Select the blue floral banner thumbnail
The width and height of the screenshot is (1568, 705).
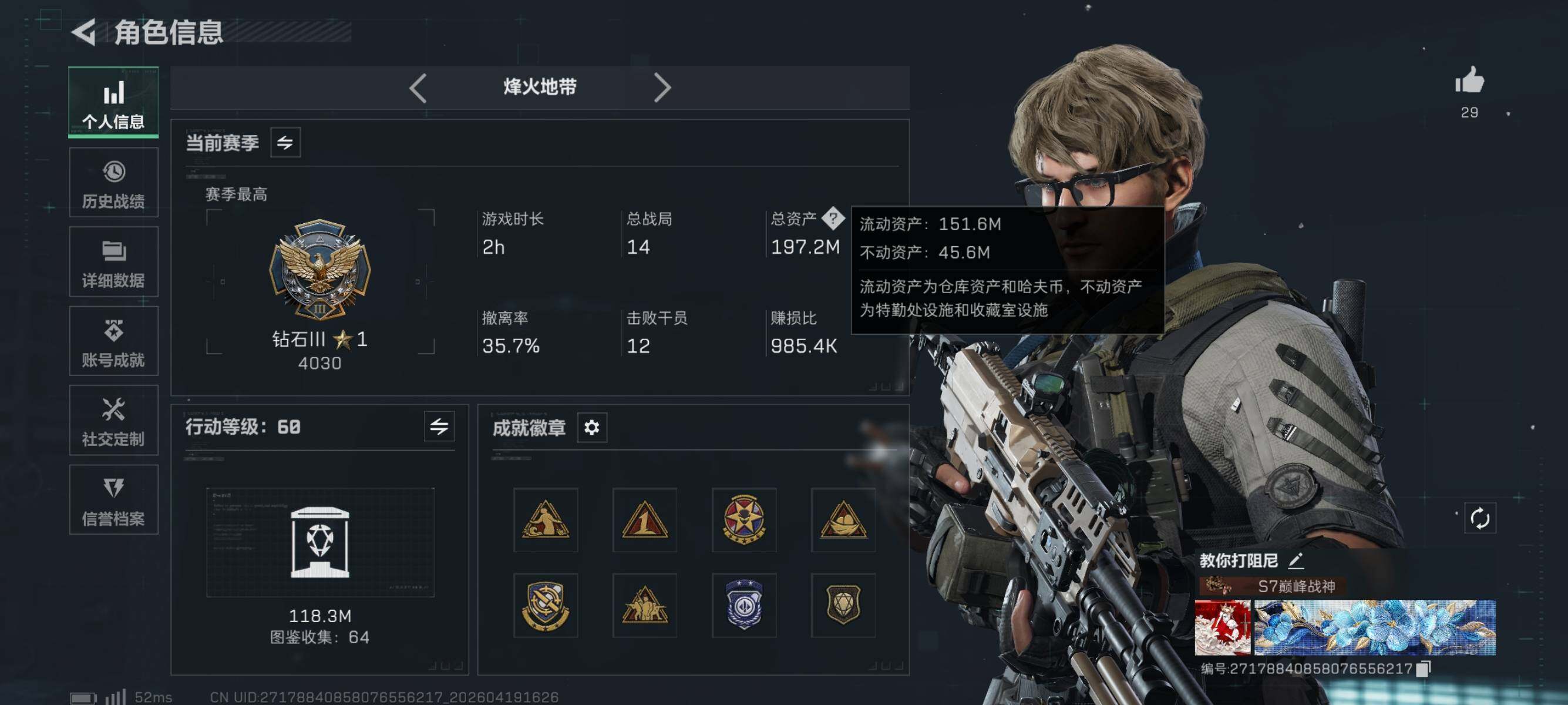point(1374,627)
